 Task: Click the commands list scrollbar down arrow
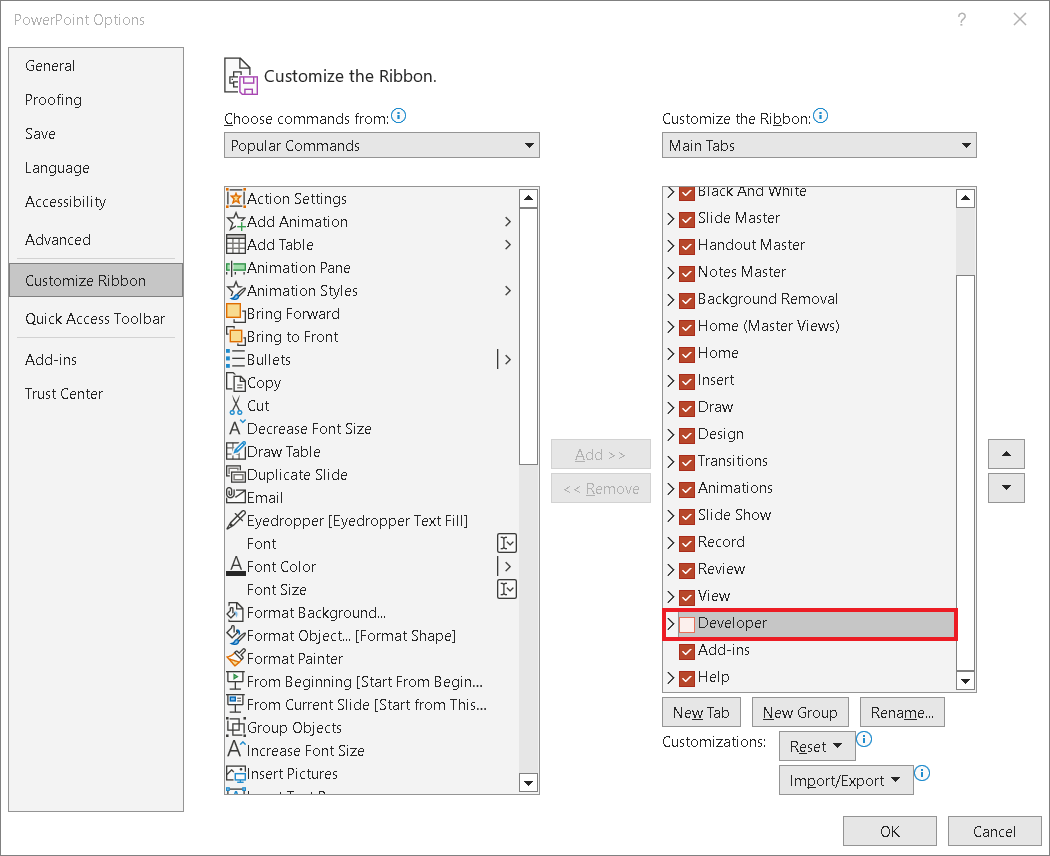point(528,783)
